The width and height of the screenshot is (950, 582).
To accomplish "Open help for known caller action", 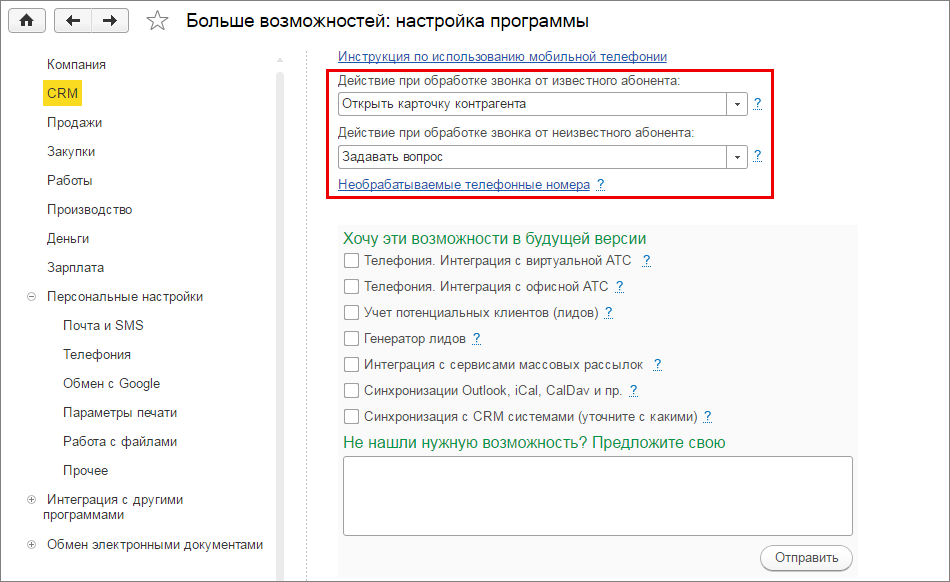I will tap(758, 103).
